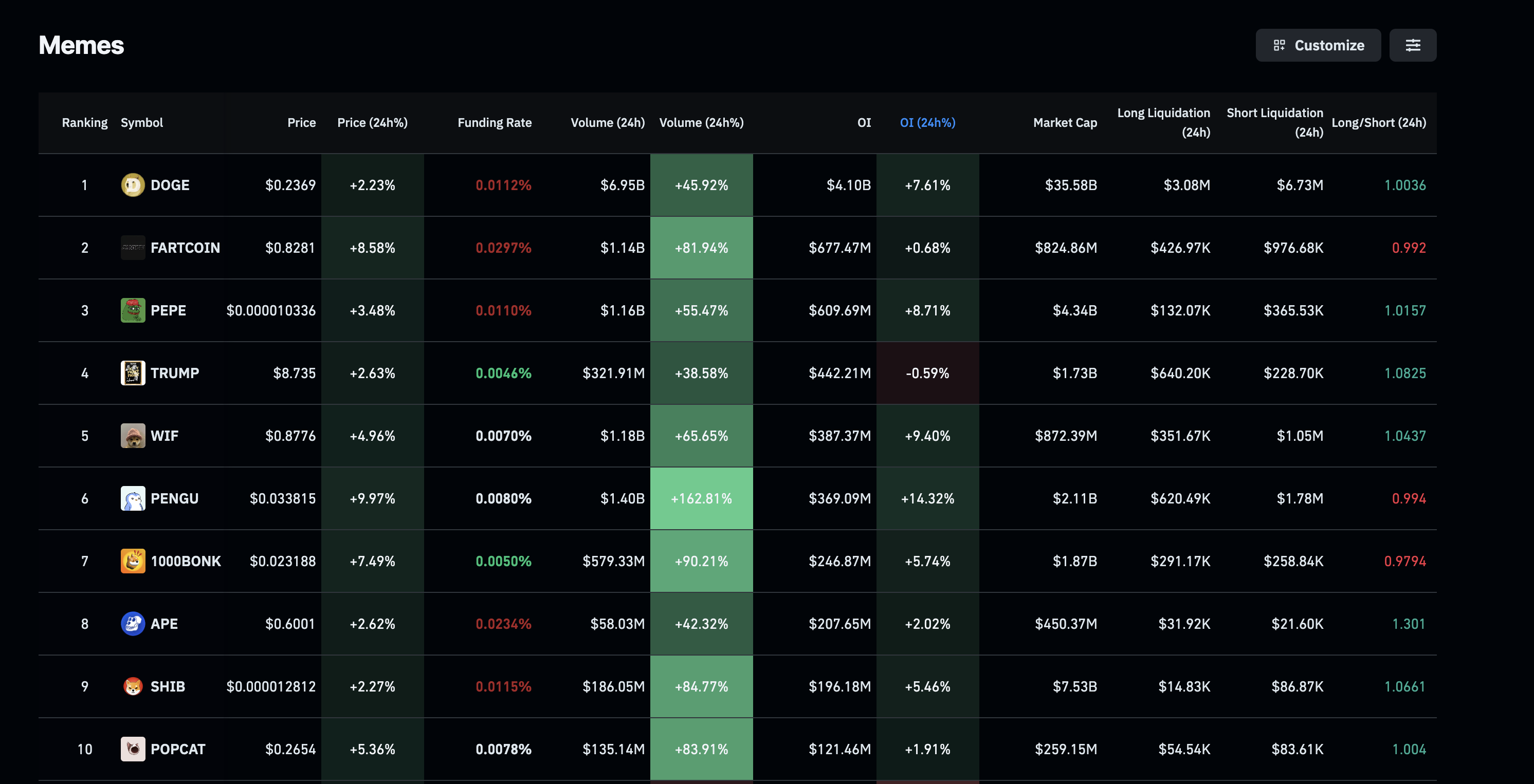Sort by Volume (24h%) column header
1534x784 pixels.
click(x=701, y=123)
